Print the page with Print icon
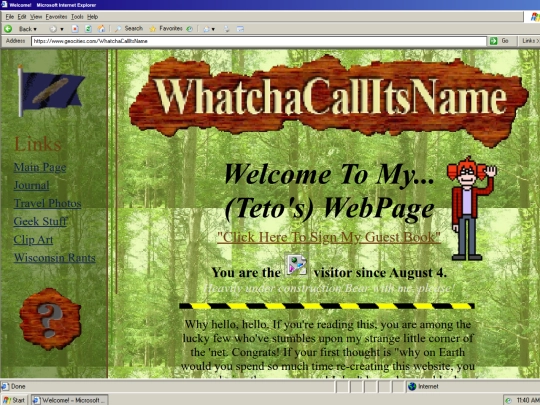Screen dimensions: 540x405 coord(227,29)
